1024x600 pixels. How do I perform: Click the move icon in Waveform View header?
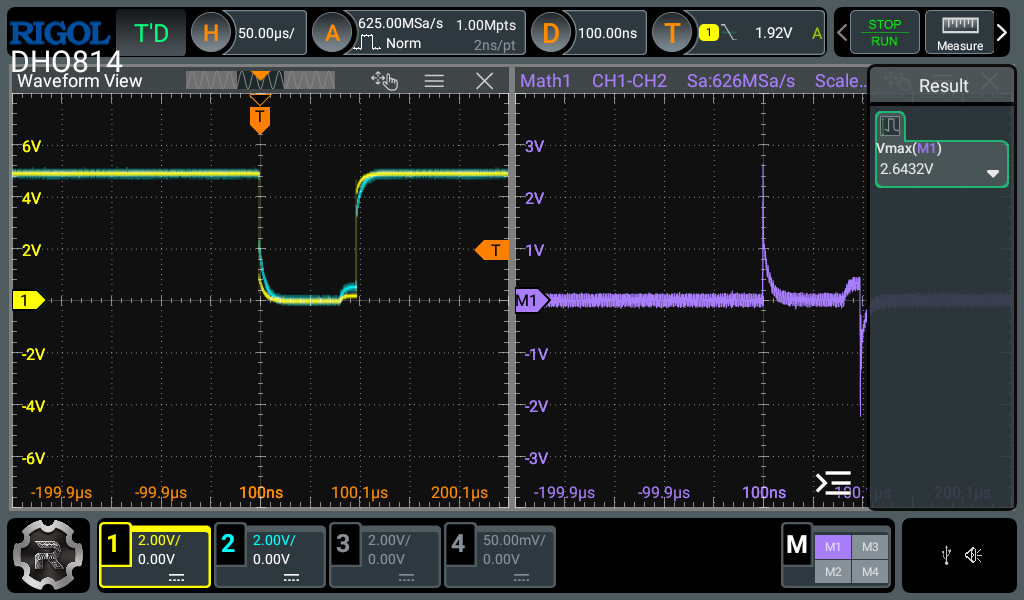tap(384, 81)
